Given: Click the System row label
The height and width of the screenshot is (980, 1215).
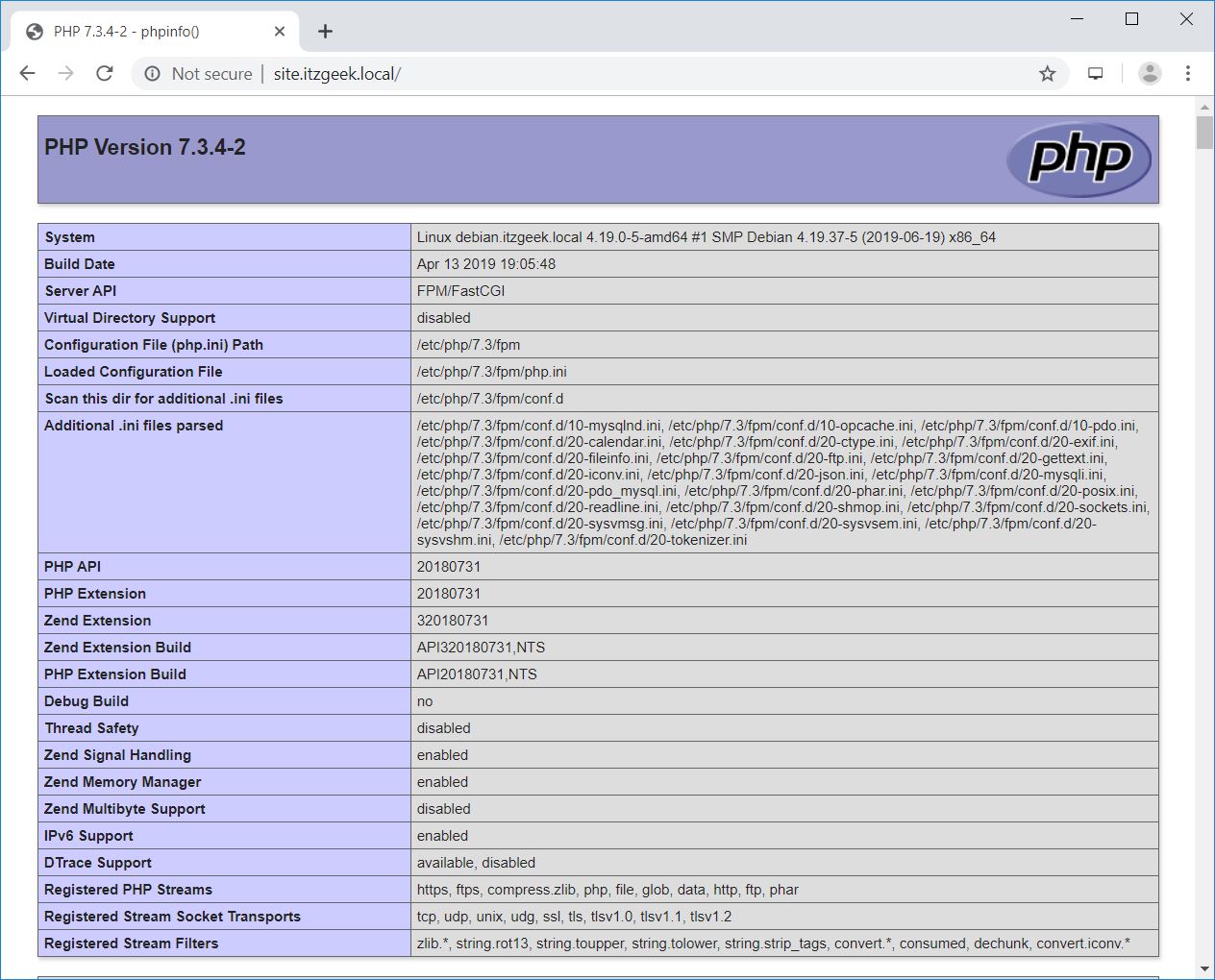Looking at the screenshot, I should click(69, 237).
